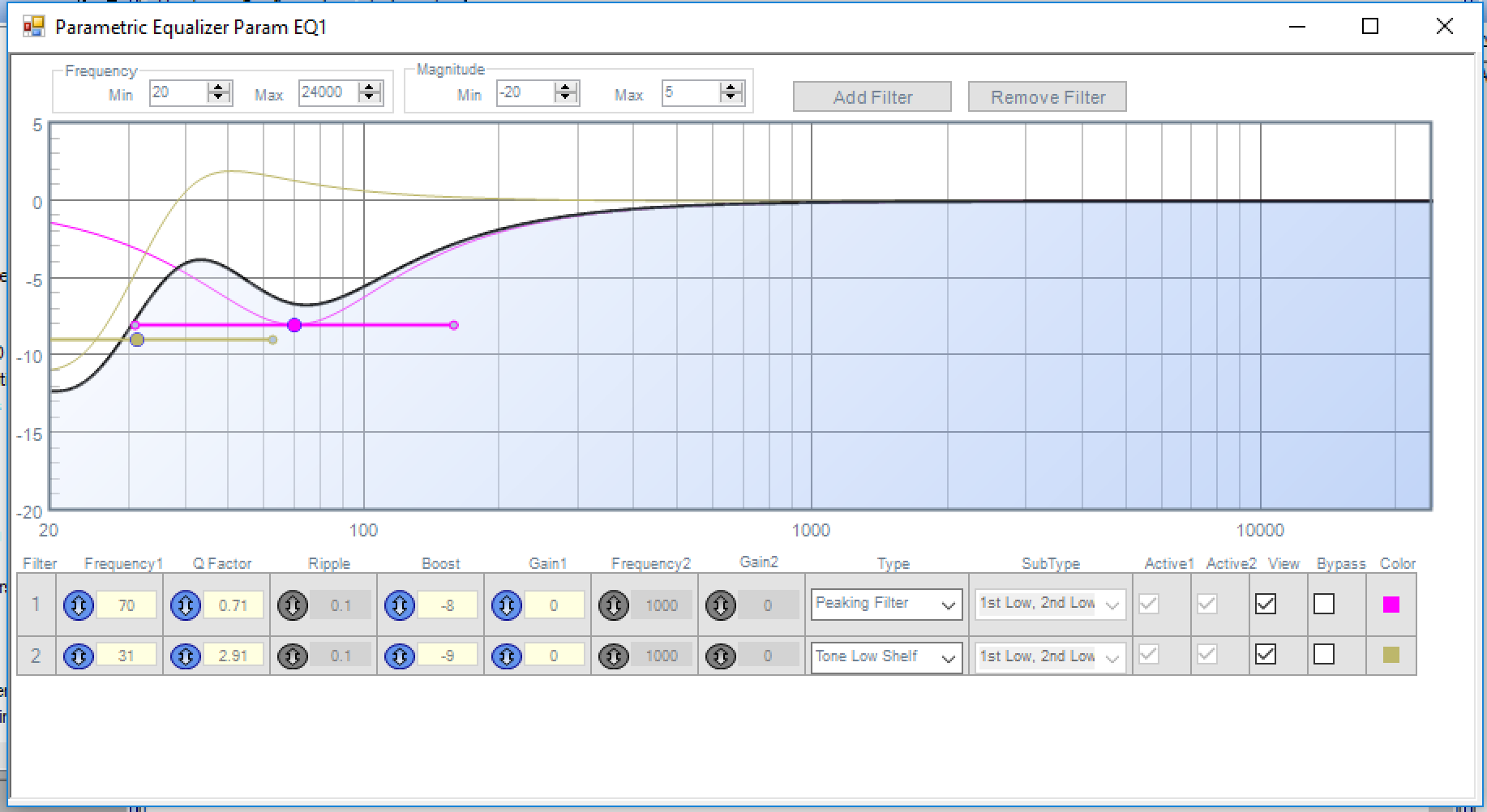
Task: Click the right end of magenta bandwidth bar
Action: (454, 325)
